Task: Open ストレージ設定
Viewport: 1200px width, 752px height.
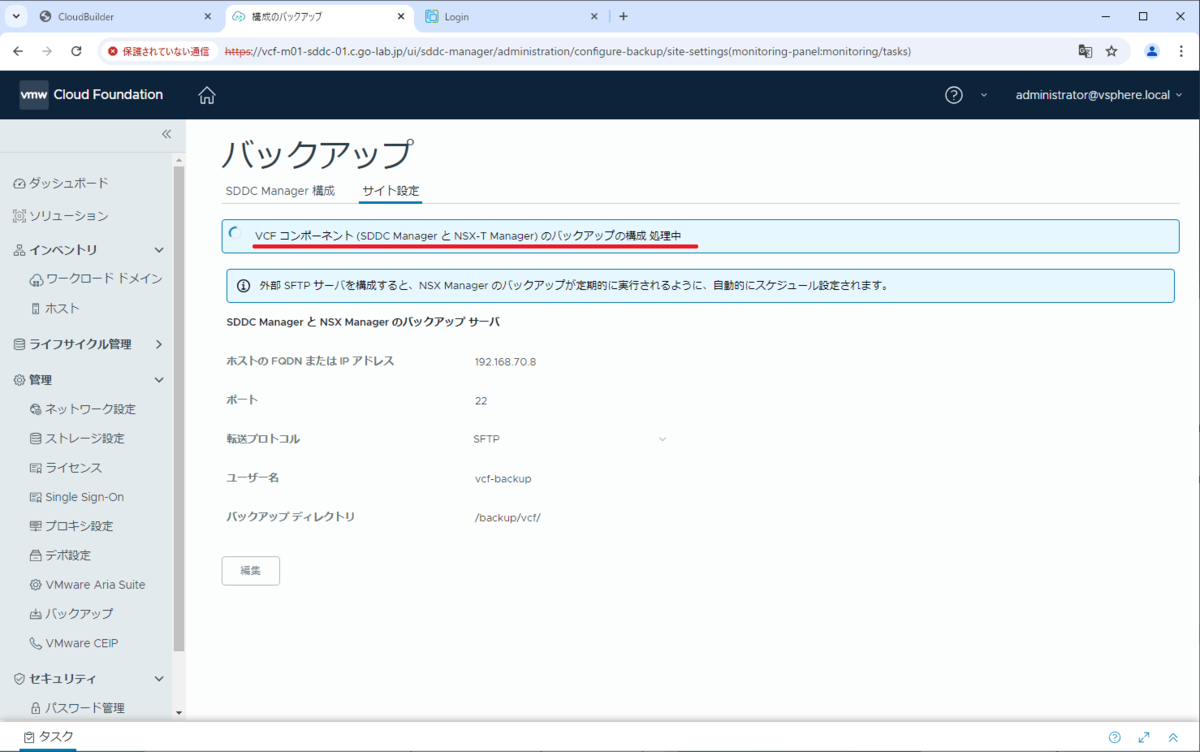Action: coord(78,438)
